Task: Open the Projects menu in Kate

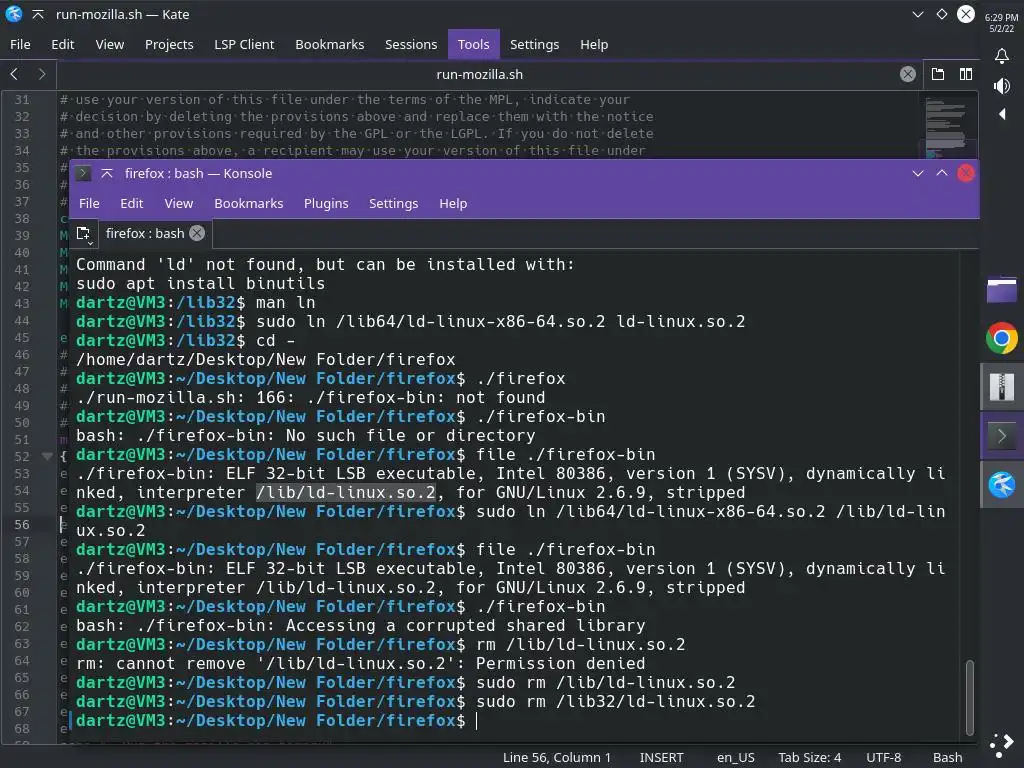Action: click(169, 44)
